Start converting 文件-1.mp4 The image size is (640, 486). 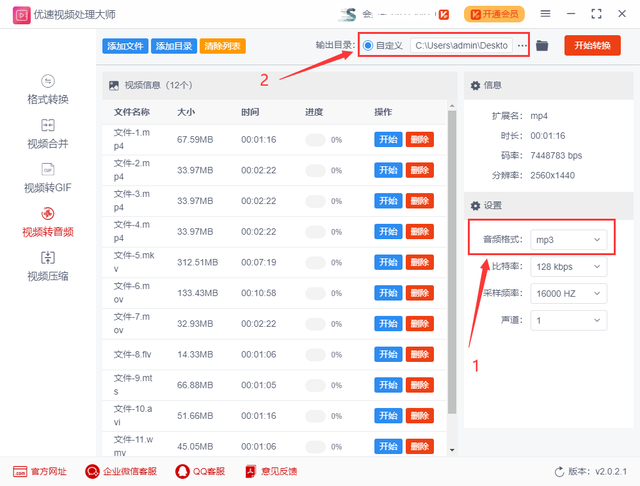pos(388,140)
